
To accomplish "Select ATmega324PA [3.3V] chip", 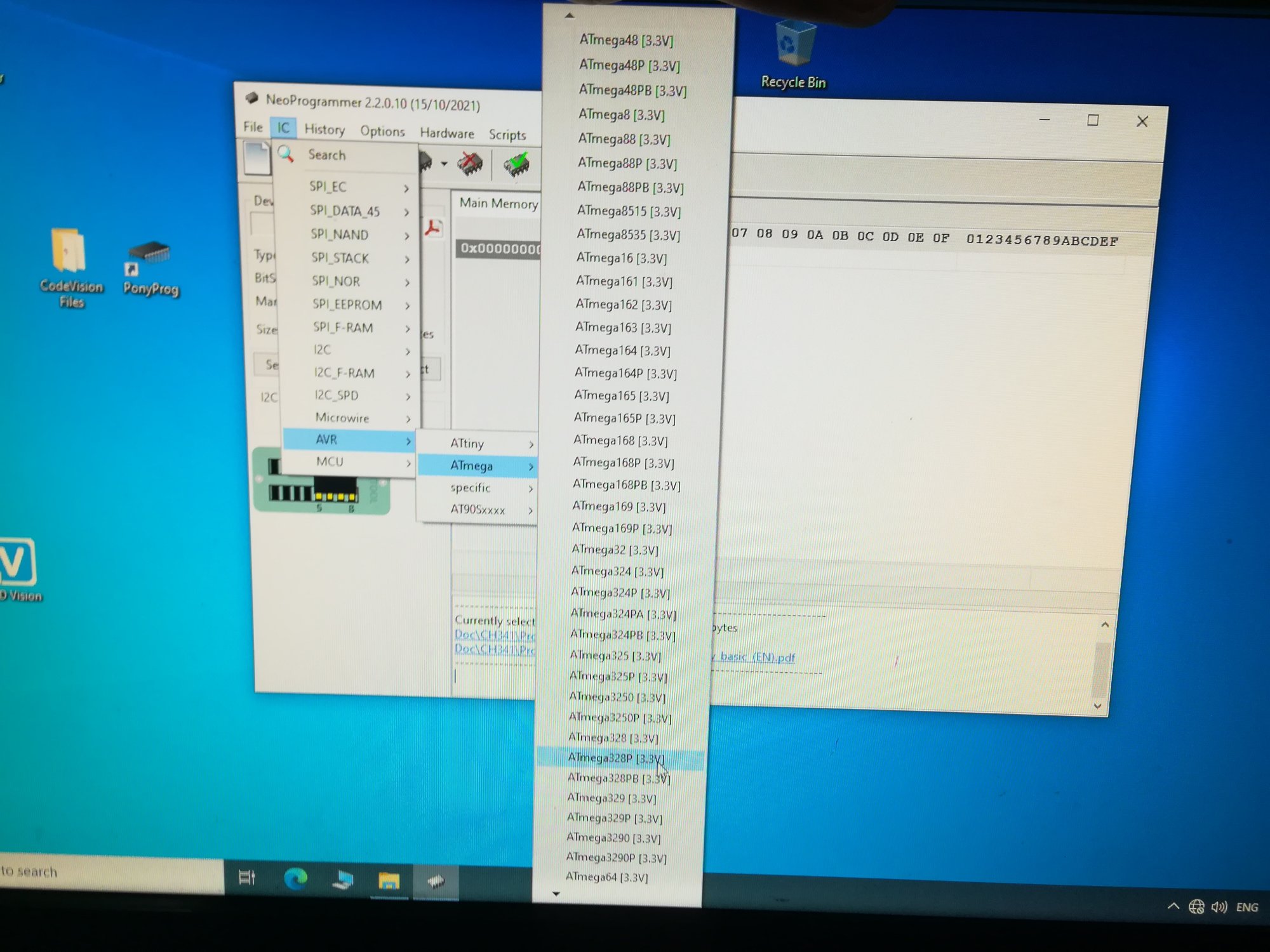I will pyautogui.click(x=624, y=614).
